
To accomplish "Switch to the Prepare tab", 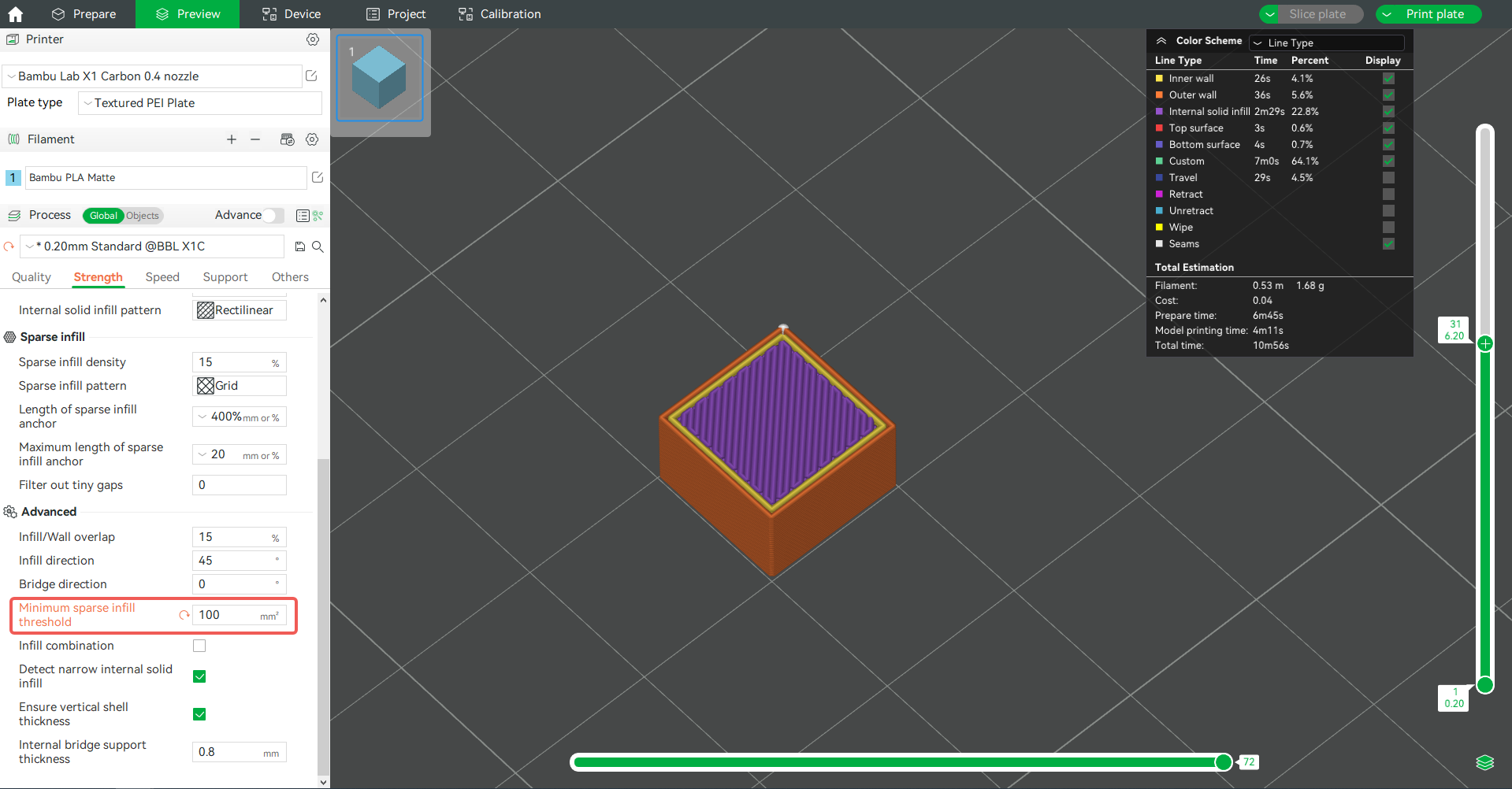I will pyautogui.click(x=84, y=14).
